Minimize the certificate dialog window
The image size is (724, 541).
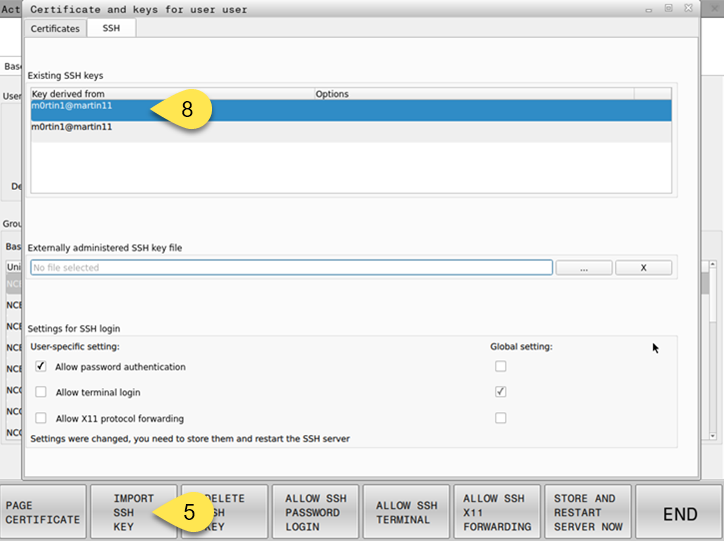click(649, 9)
